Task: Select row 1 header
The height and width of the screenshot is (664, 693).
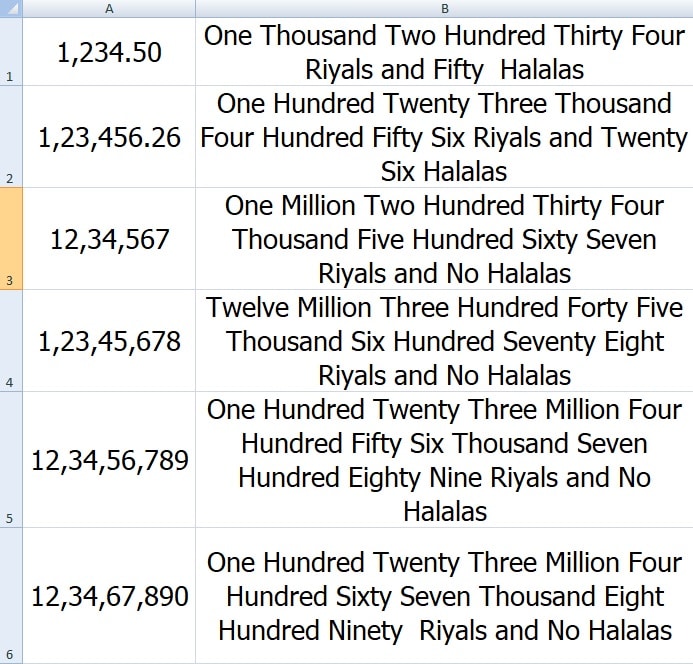Action: tap(11, 52)
